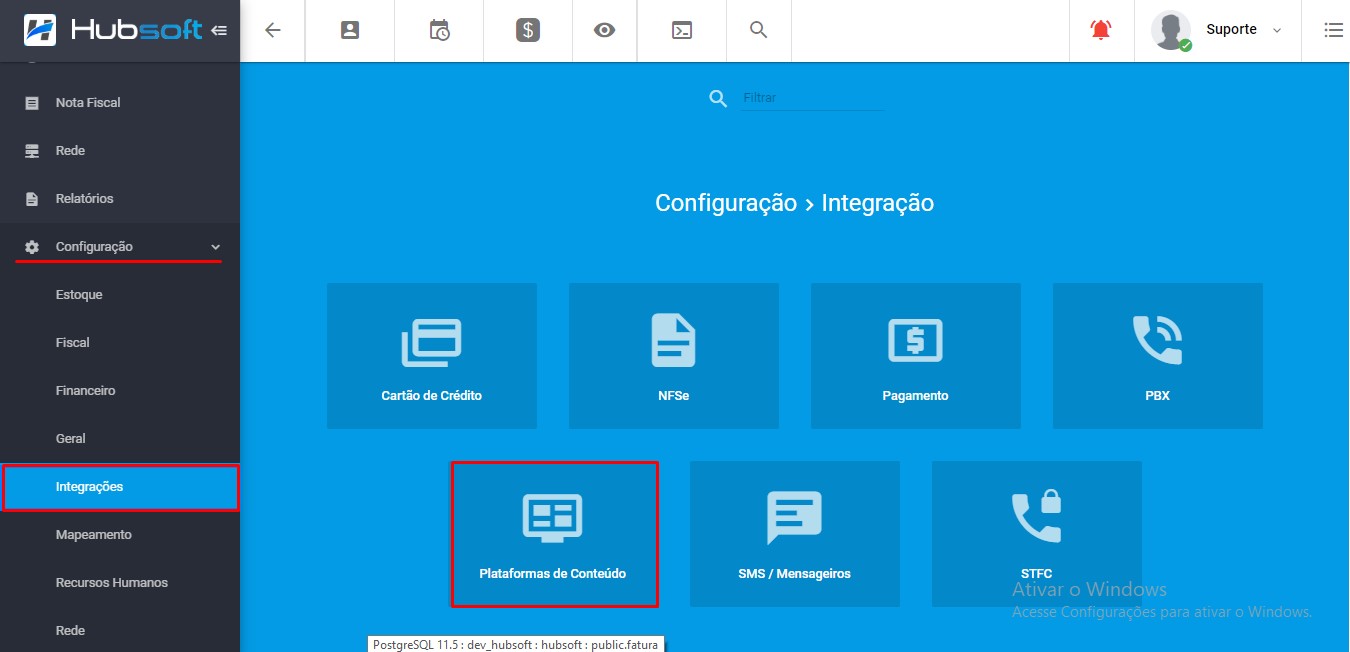Click the calendar scheduling icon
The width and height of the screenshot is (1350, 652).
[438, 30]
